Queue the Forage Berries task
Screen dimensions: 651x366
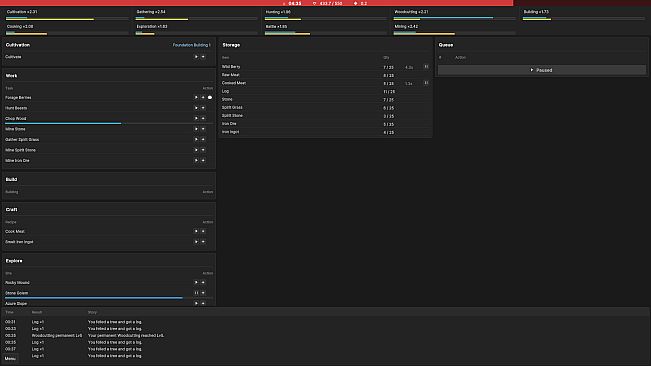point(203,98)
